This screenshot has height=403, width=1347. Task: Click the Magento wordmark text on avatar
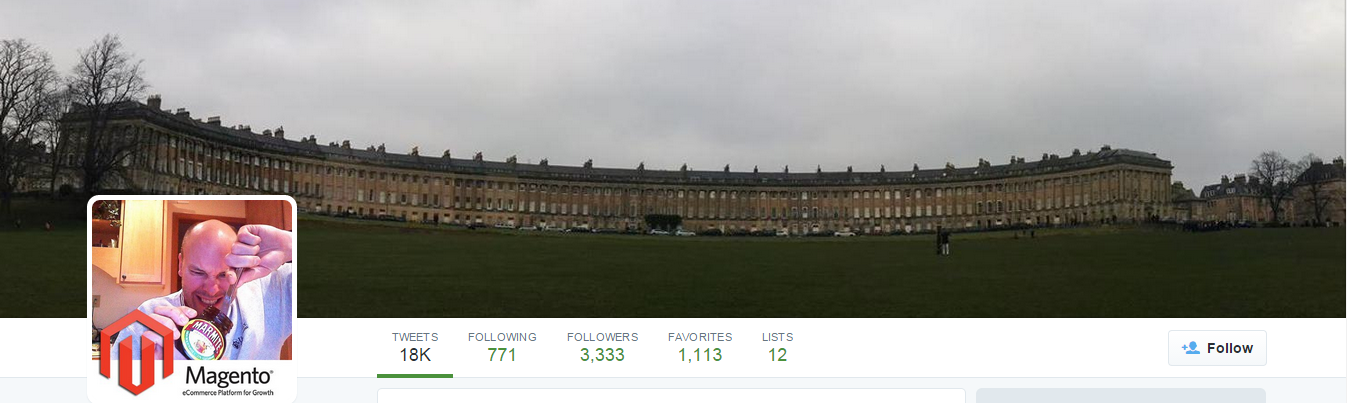(x=228, y=376)
